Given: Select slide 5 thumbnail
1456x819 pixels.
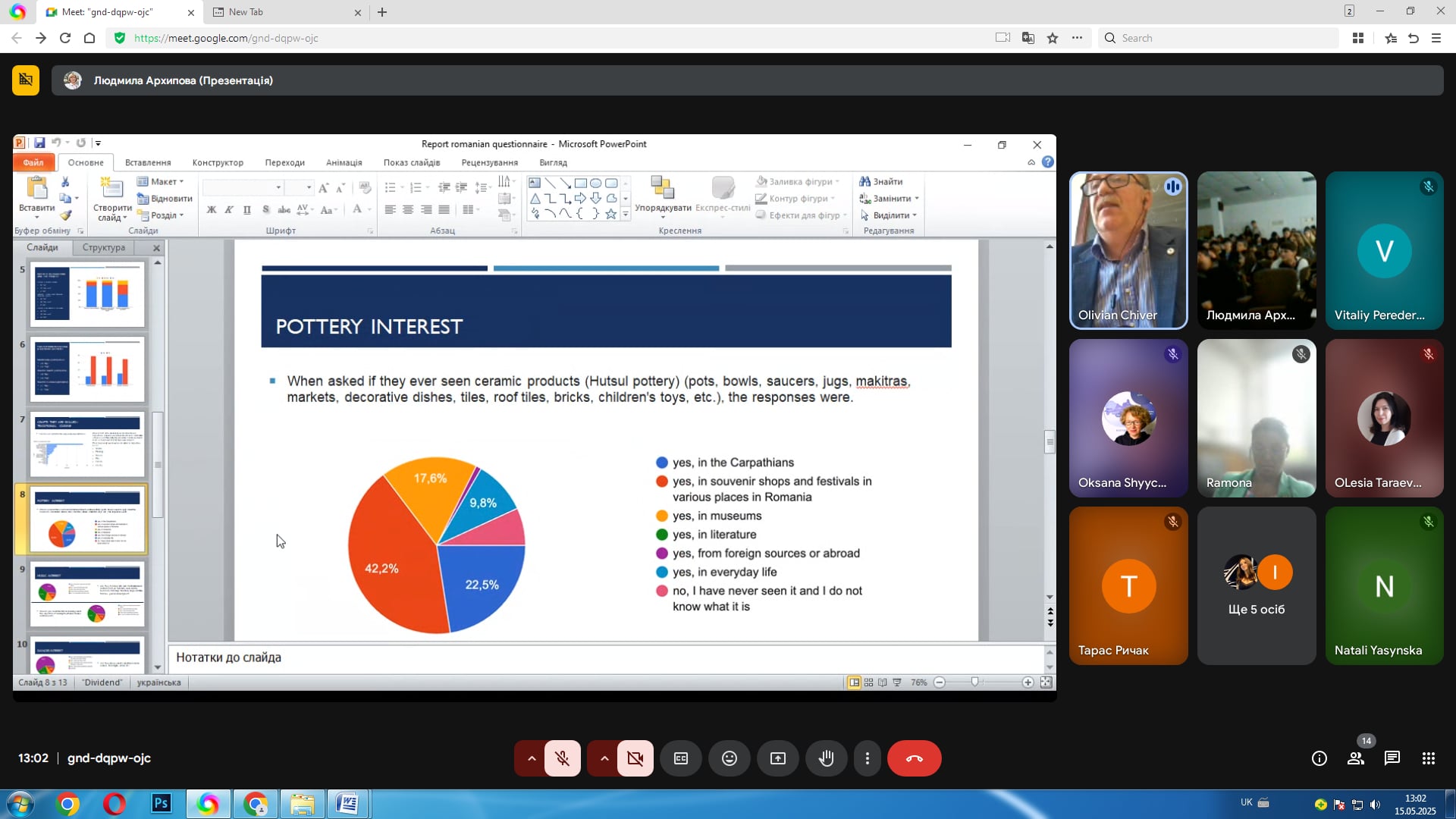Looking at the screenshot, I should click(87, 294).
